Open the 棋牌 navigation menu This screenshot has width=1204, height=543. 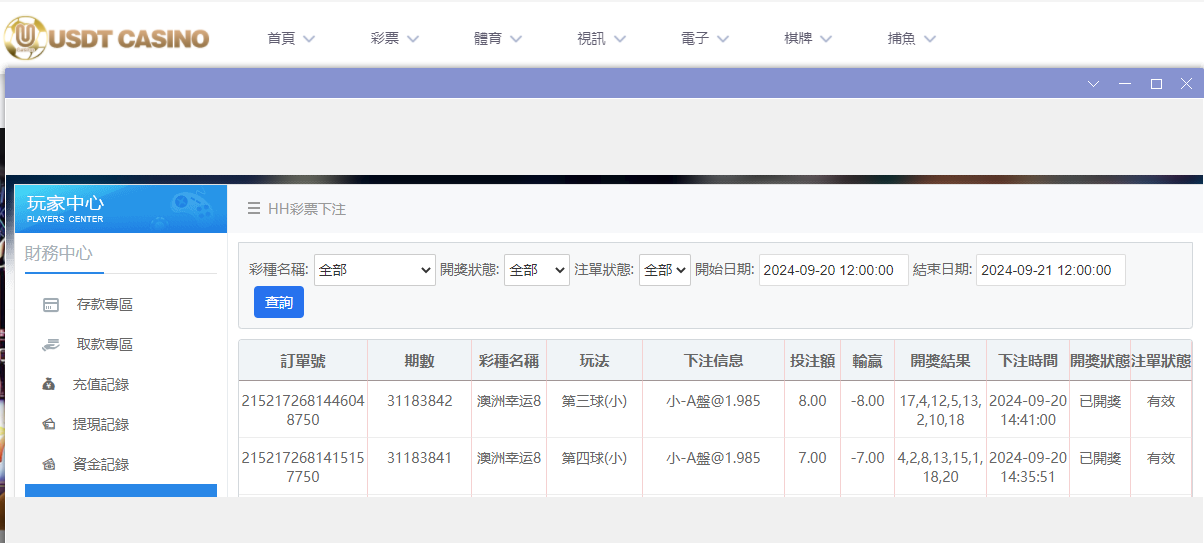[x=808, y=39]
